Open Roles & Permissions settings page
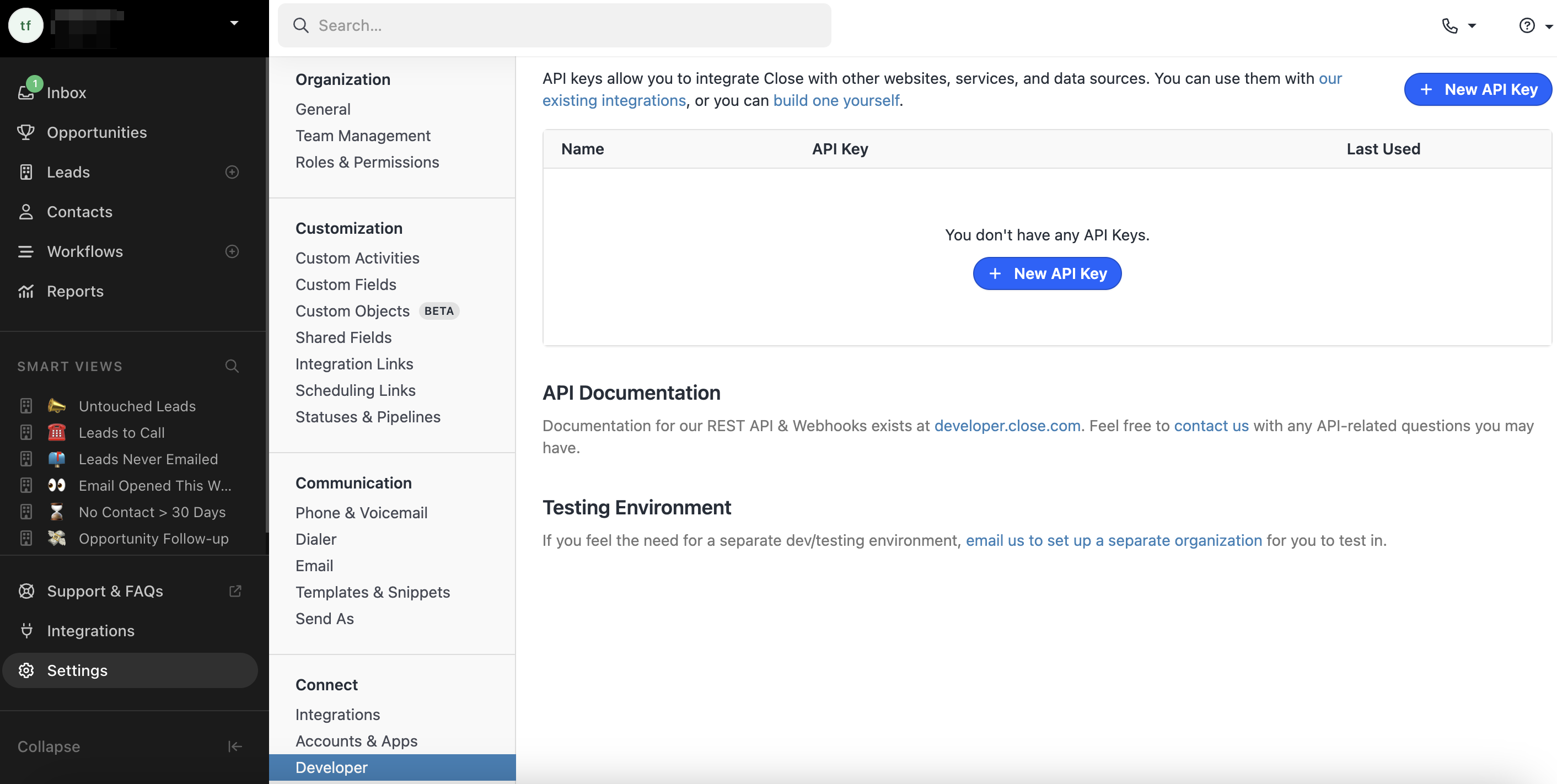 (x=367, y=162)
